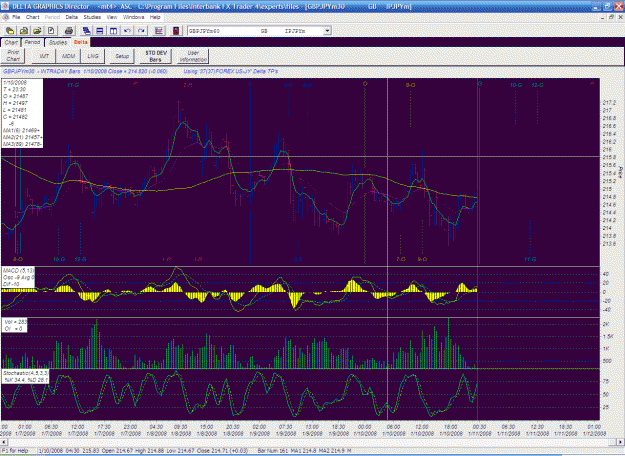Click the redo arrow toolbar icon
625x456 pixels.
point(141,31)
